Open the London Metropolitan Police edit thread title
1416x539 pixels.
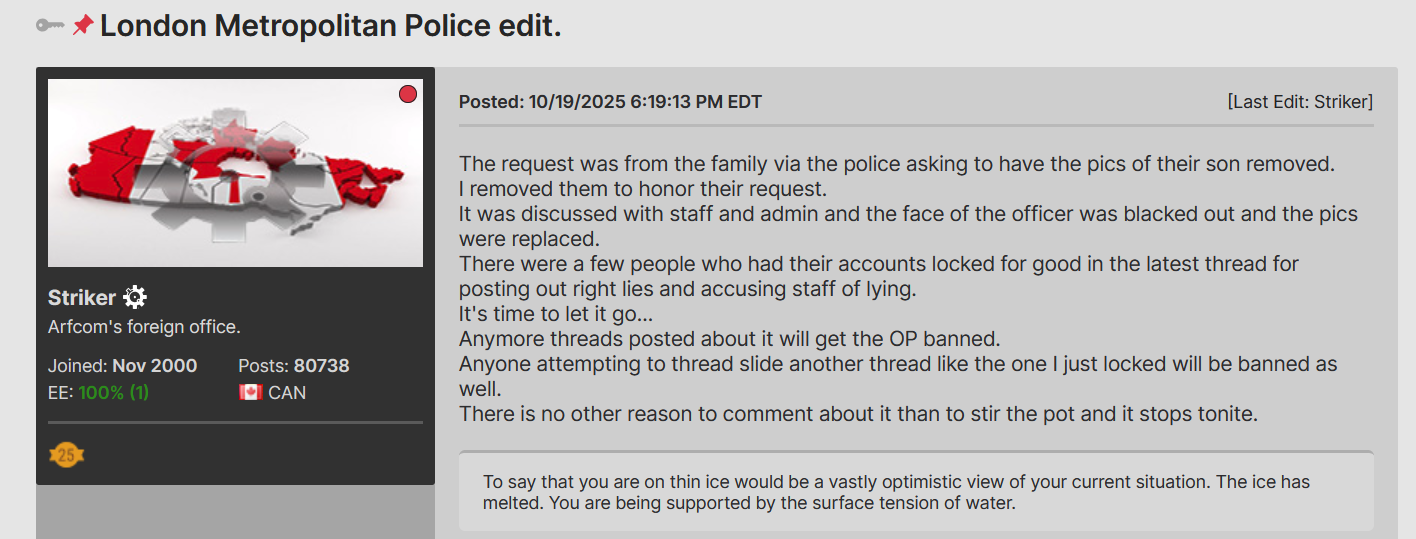coord(331,26)
